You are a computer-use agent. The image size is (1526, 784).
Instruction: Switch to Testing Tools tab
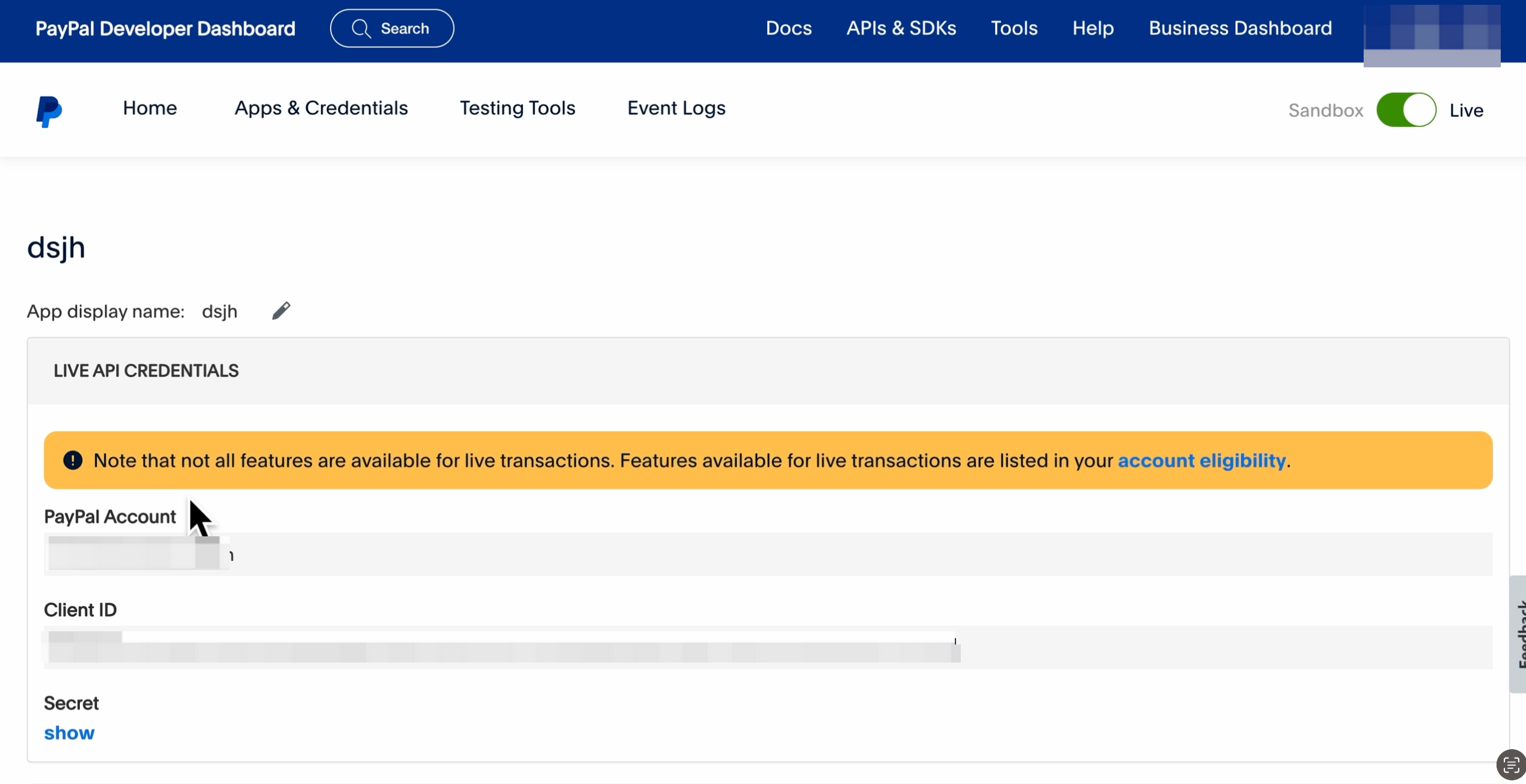[x=517, y=108]
